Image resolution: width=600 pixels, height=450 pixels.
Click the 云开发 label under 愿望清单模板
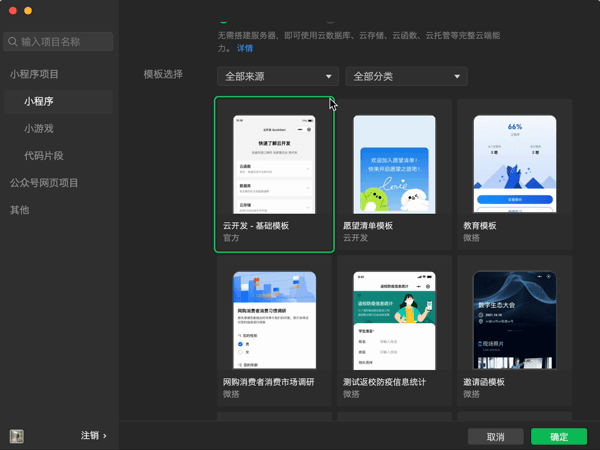point(355,238)
